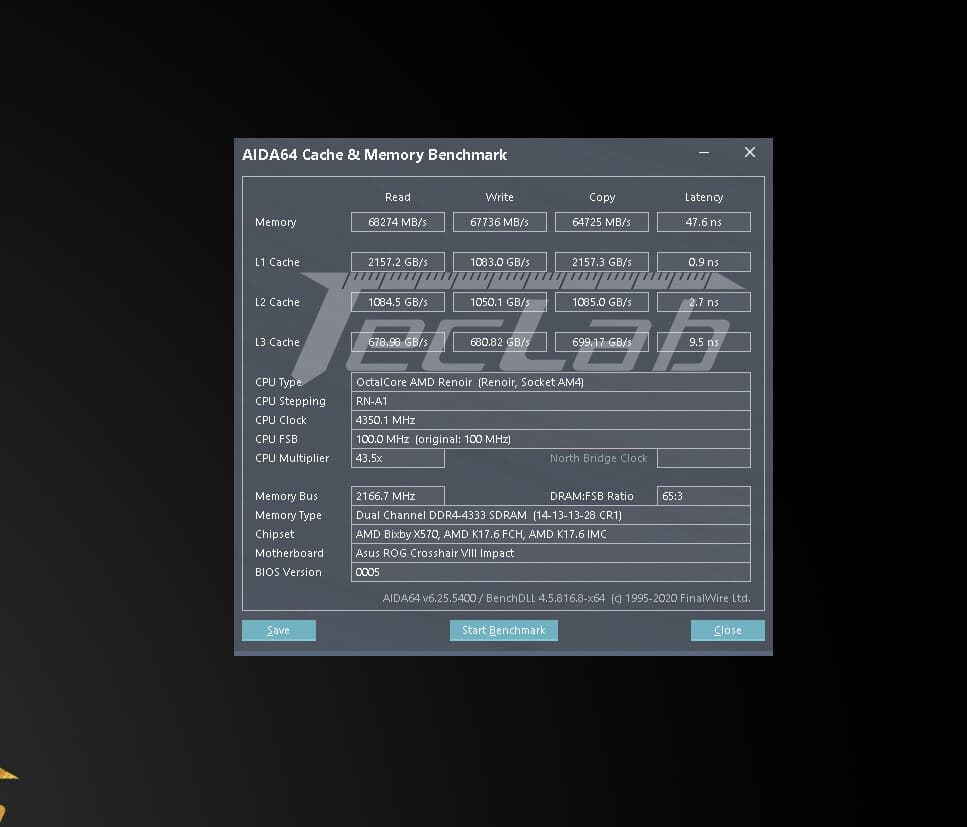The image size is (967, 827).
Task: Start the benchmark run
Action: click(x=503, y=630)
